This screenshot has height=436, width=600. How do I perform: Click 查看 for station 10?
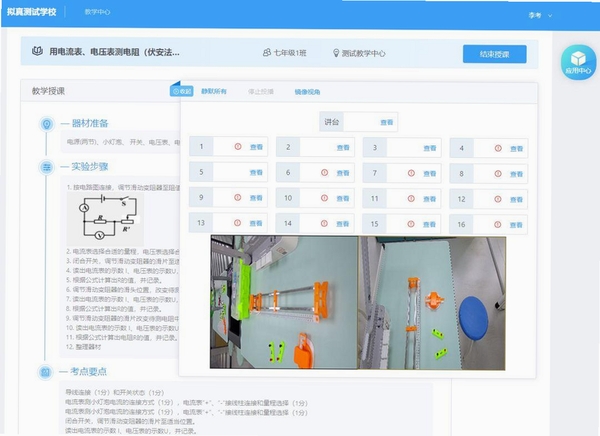[342, 198]
